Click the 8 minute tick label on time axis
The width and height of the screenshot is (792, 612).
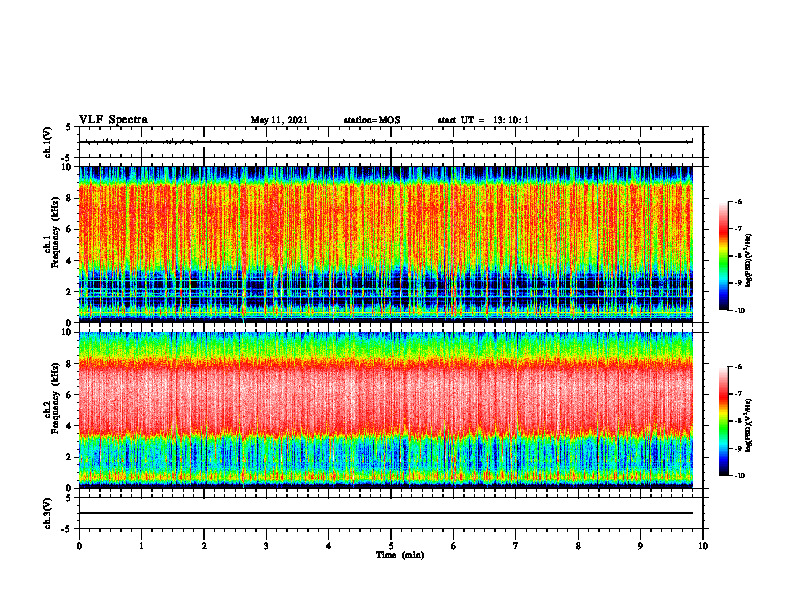(578, 546)
